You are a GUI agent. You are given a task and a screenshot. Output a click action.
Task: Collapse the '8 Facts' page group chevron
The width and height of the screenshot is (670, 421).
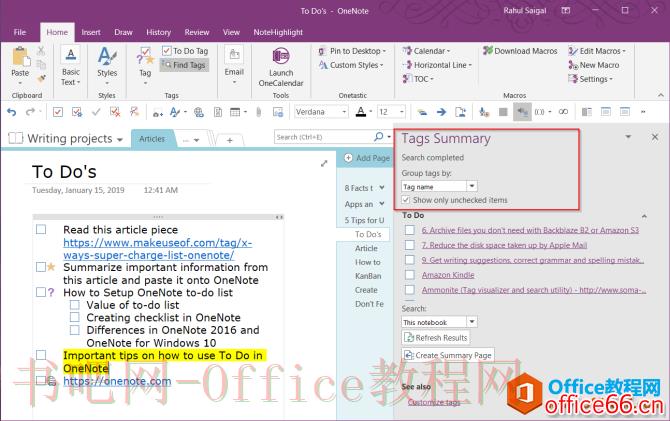pyautogui.click(x=382, y=188)
